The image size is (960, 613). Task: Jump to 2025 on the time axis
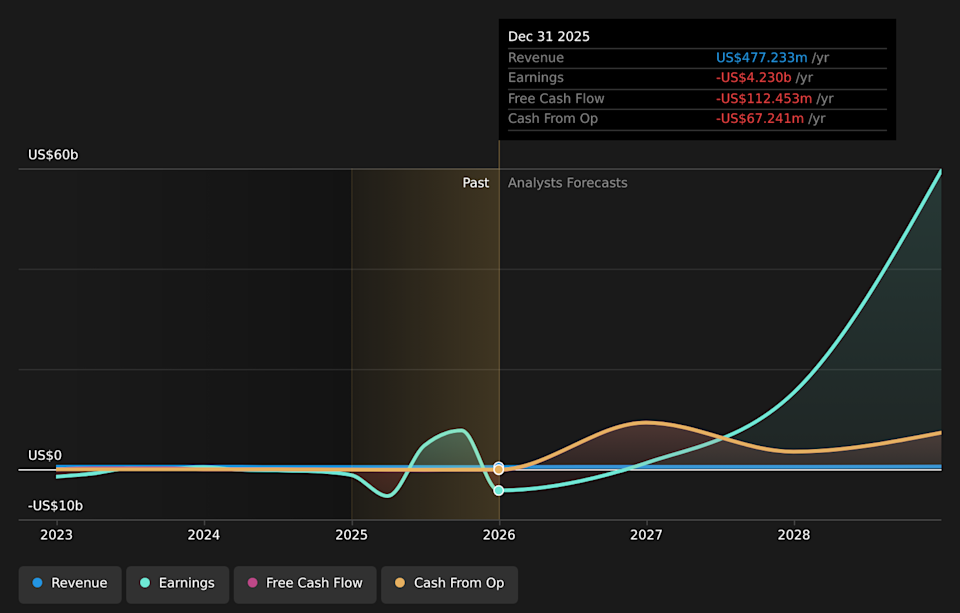tap(352, 535)
